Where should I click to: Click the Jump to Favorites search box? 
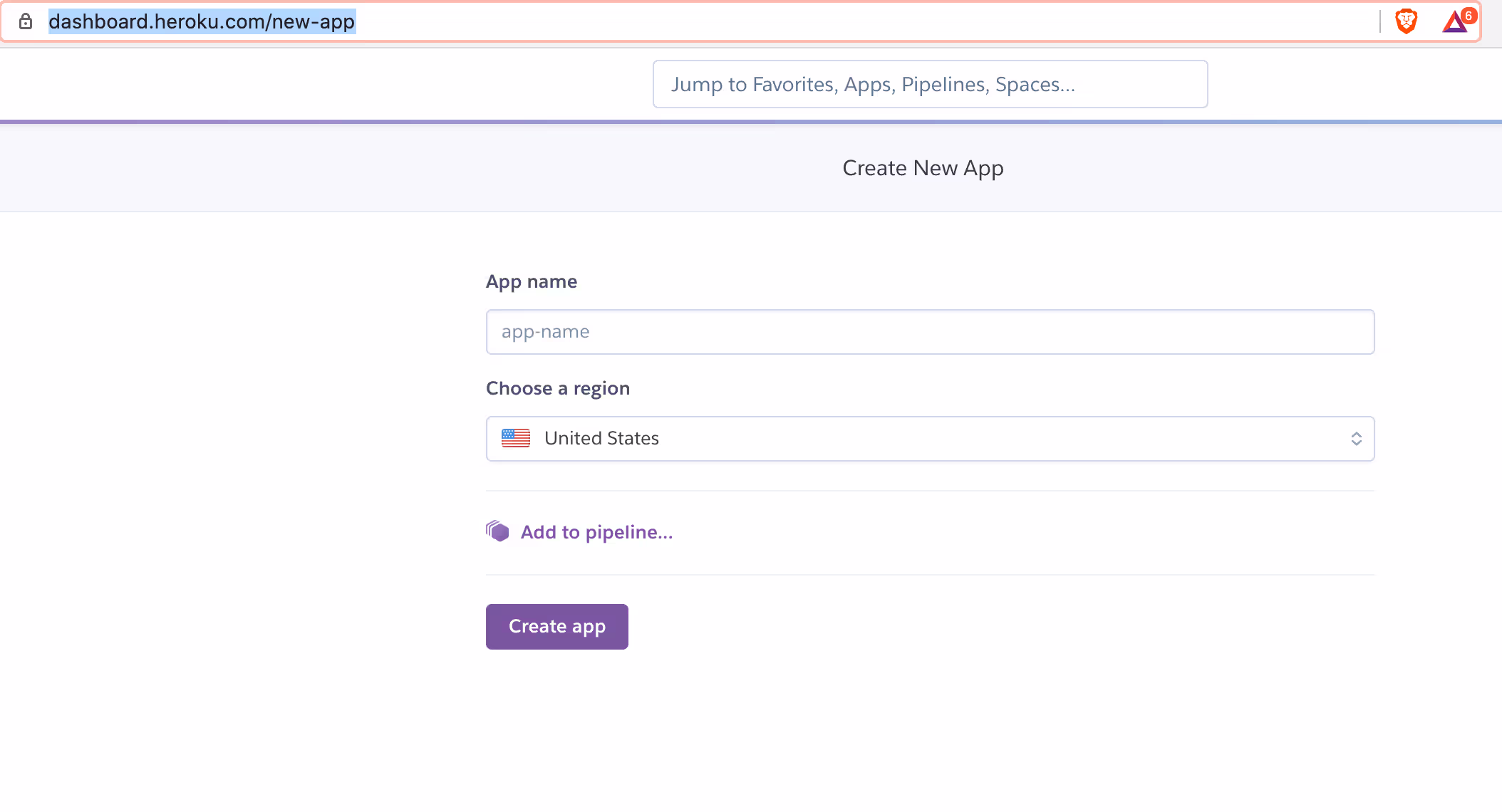929,83
